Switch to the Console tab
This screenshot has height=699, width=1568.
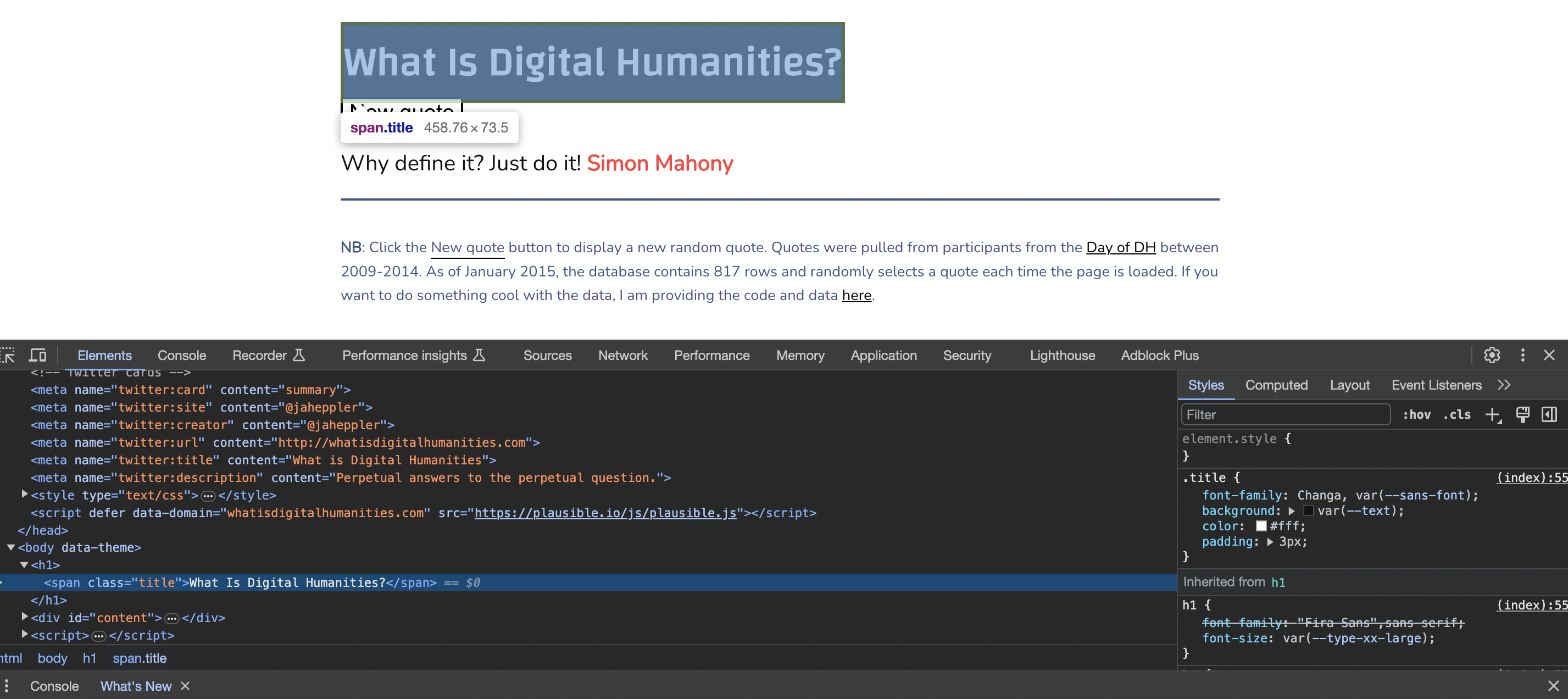pyautogui.click(x=181, y=355)
